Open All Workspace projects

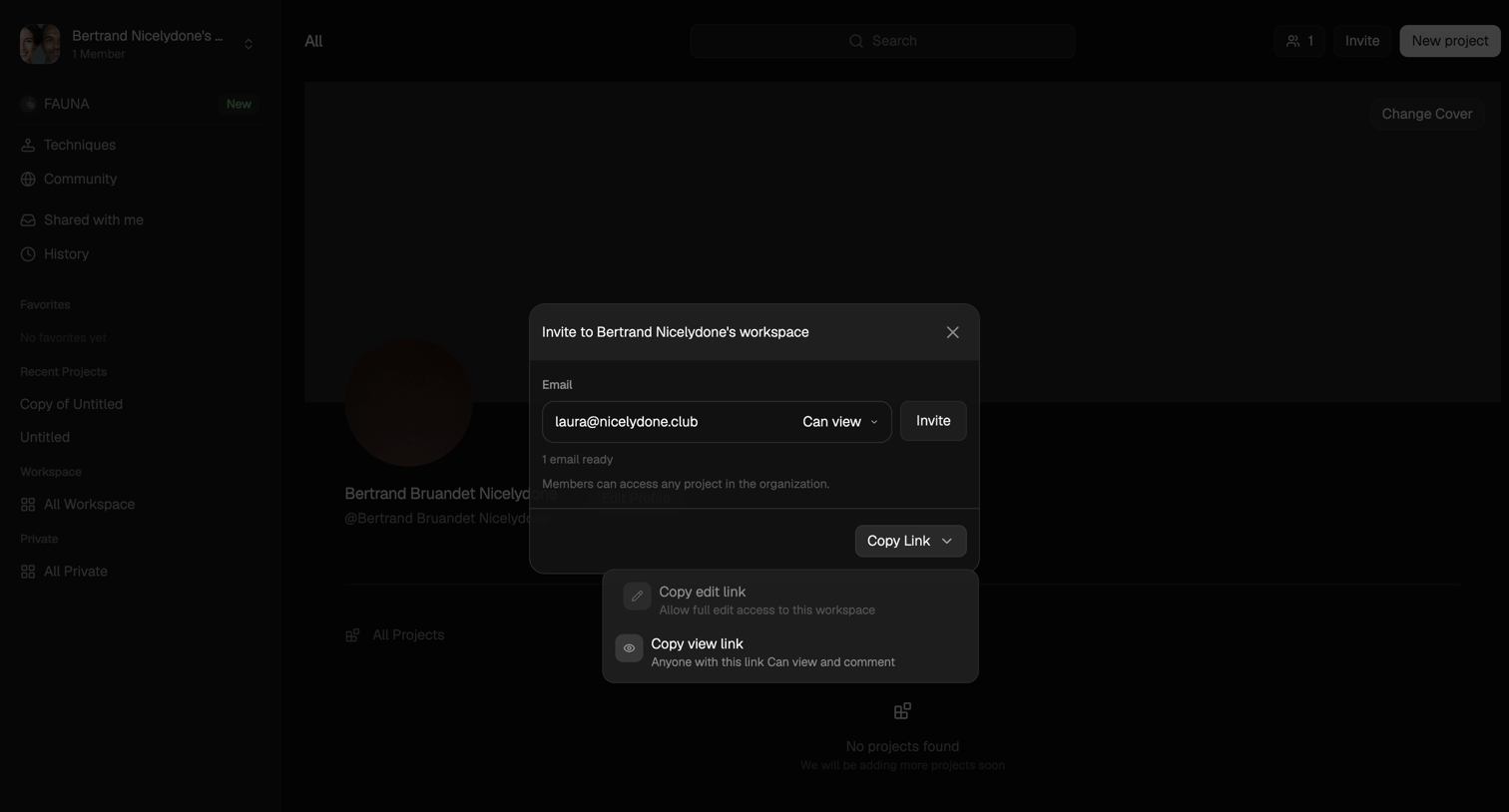140,505
